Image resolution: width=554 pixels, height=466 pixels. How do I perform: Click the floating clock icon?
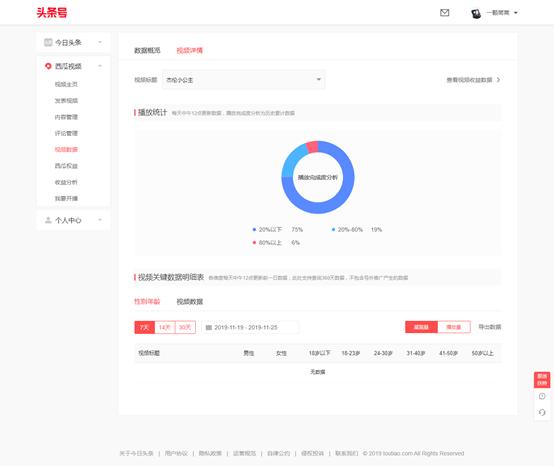[542, 396]
